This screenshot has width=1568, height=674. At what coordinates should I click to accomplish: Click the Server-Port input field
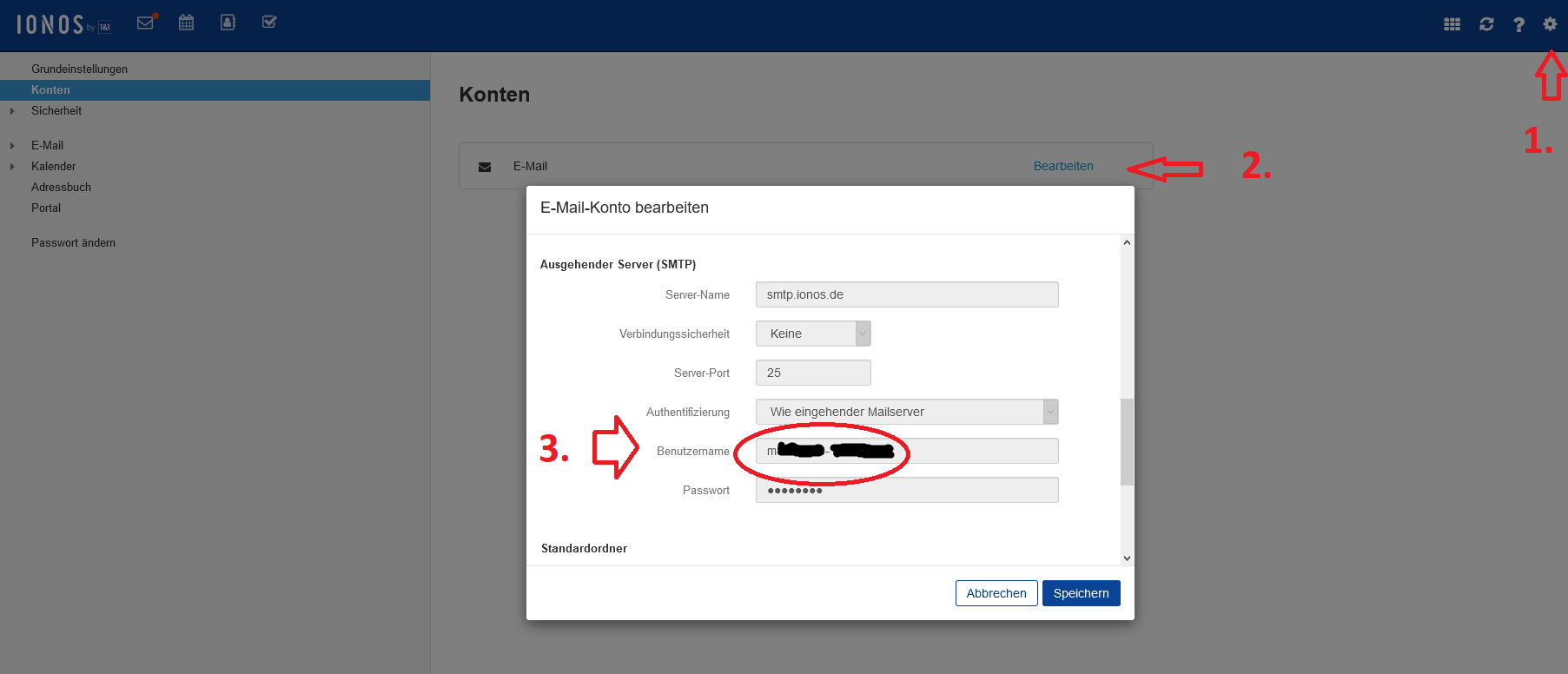point(813,373)
